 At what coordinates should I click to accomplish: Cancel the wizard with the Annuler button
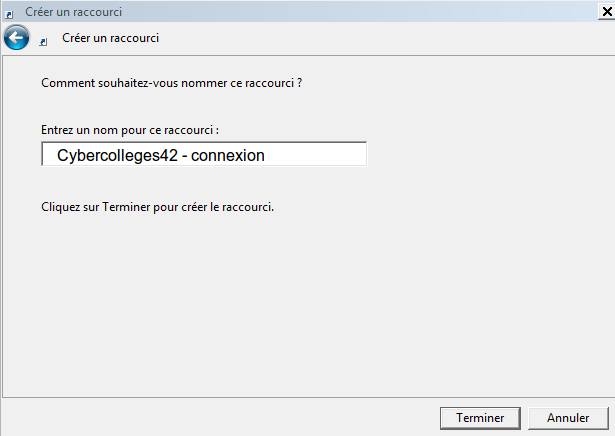(567, 417)
